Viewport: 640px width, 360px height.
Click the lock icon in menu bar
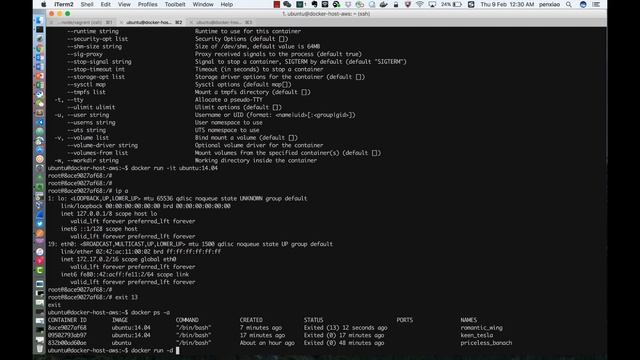tap(396, 4)
